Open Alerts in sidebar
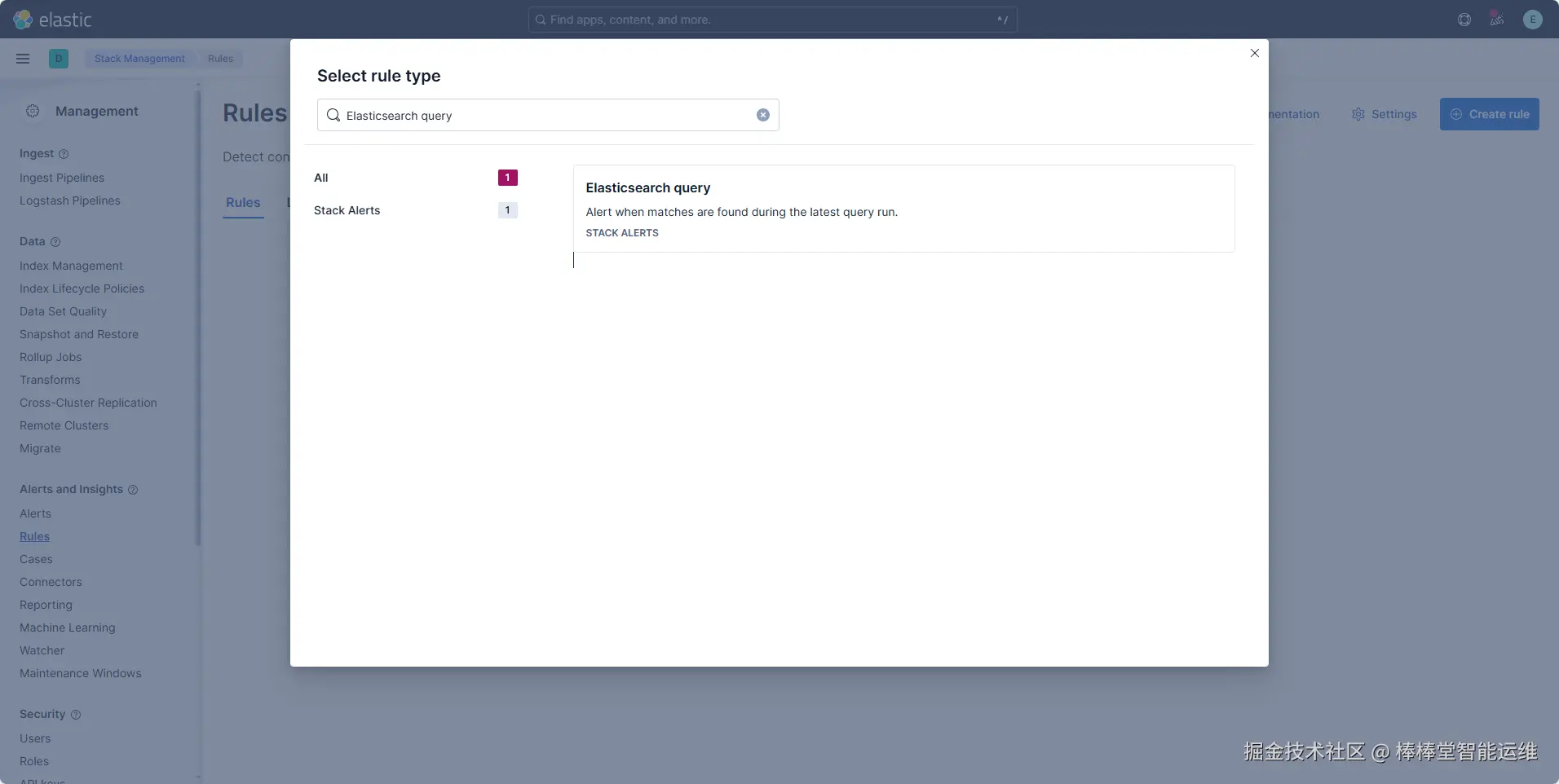Image resolution: width=1559 pixels, height=784 pixels. [35, 513]
